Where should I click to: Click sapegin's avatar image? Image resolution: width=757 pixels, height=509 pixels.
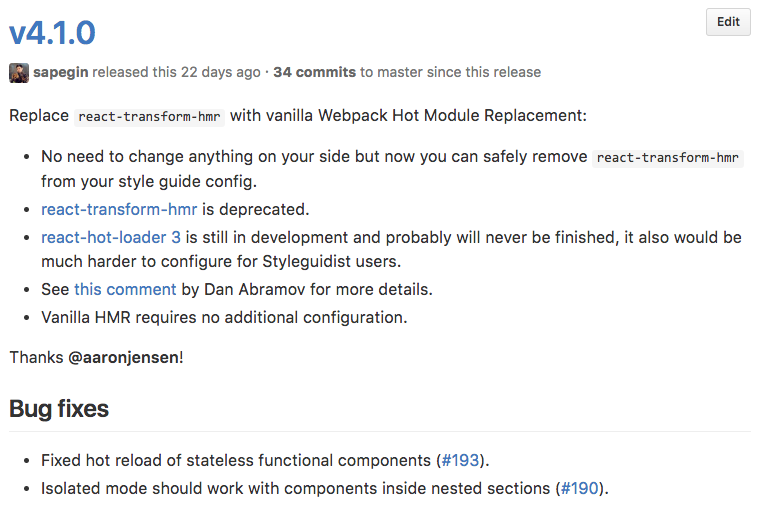pos(19,73)
